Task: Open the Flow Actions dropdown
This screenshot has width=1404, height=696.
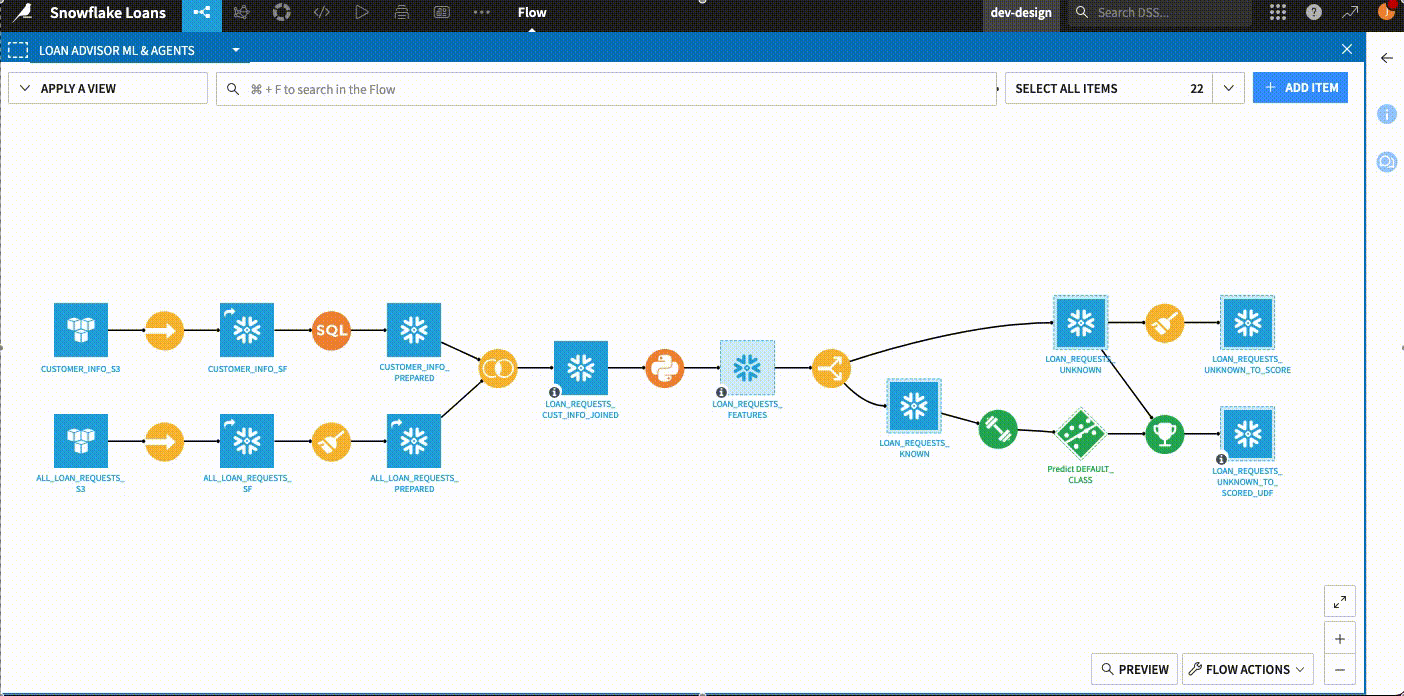Action: point(1247,669)
